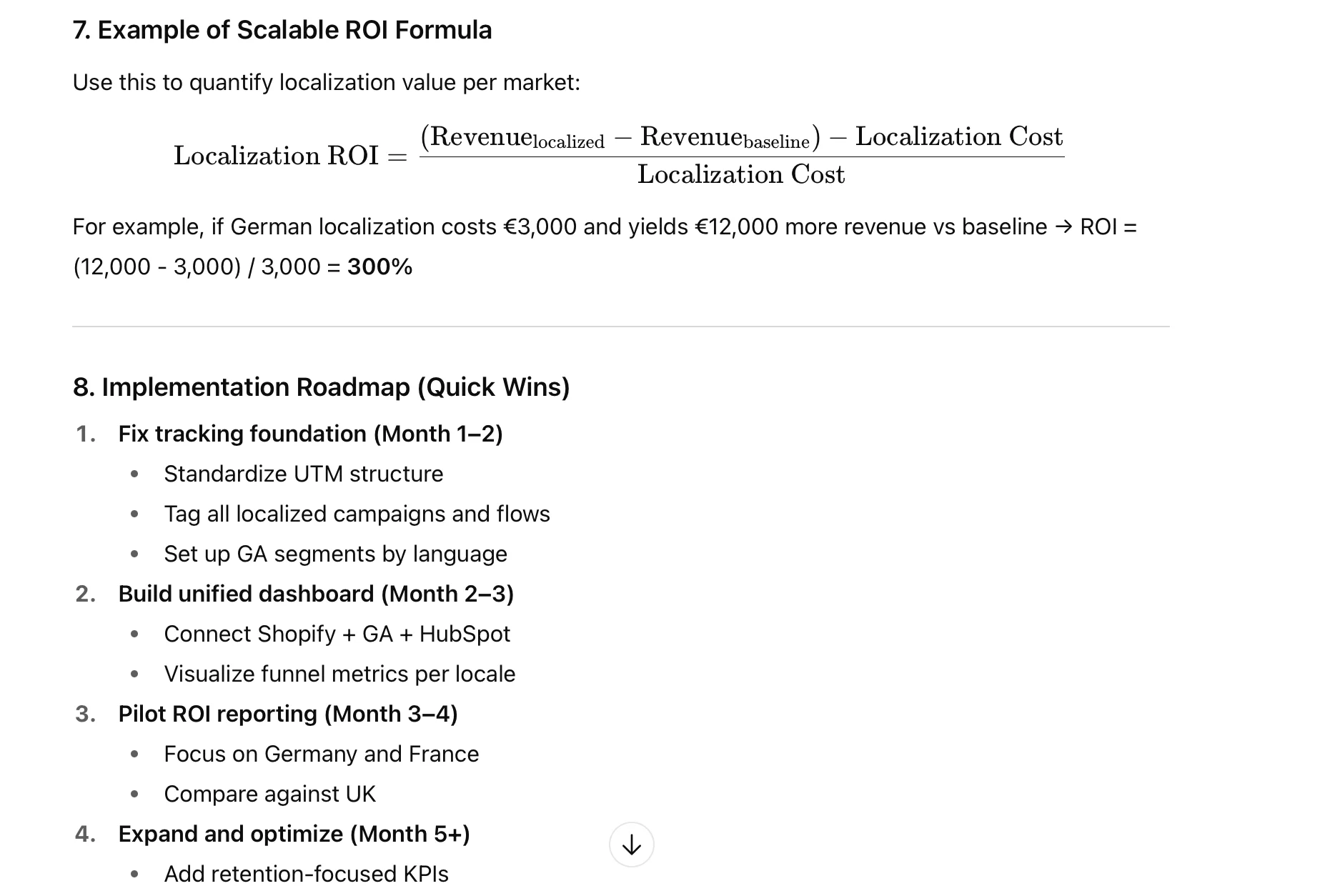The height and width of the screenshot is (896, 1325).
Task: Click the Localization ROI formula
Action: point(618,155)
